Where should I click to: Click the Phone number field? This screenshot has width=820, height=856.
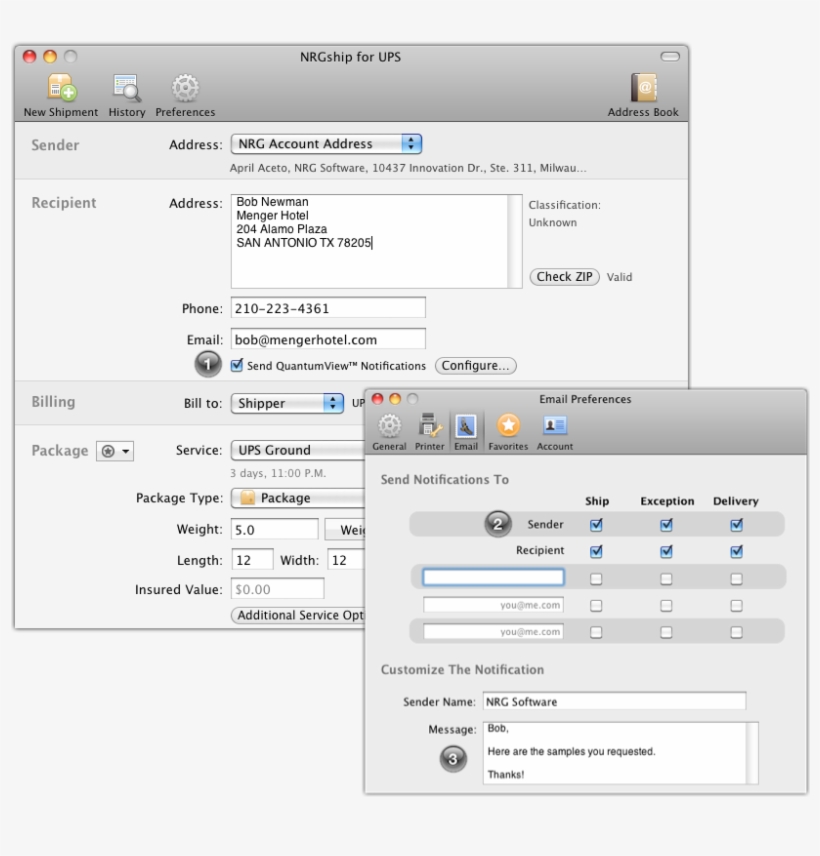[x=328, y=308]
